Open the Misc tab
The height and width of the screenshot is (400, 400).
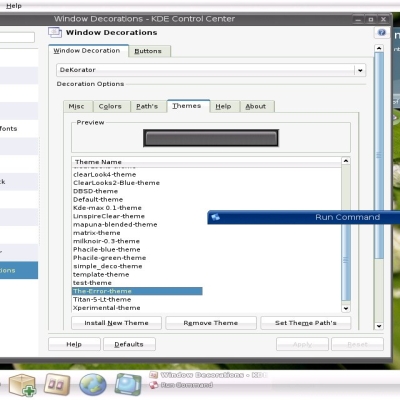[78, 106]
